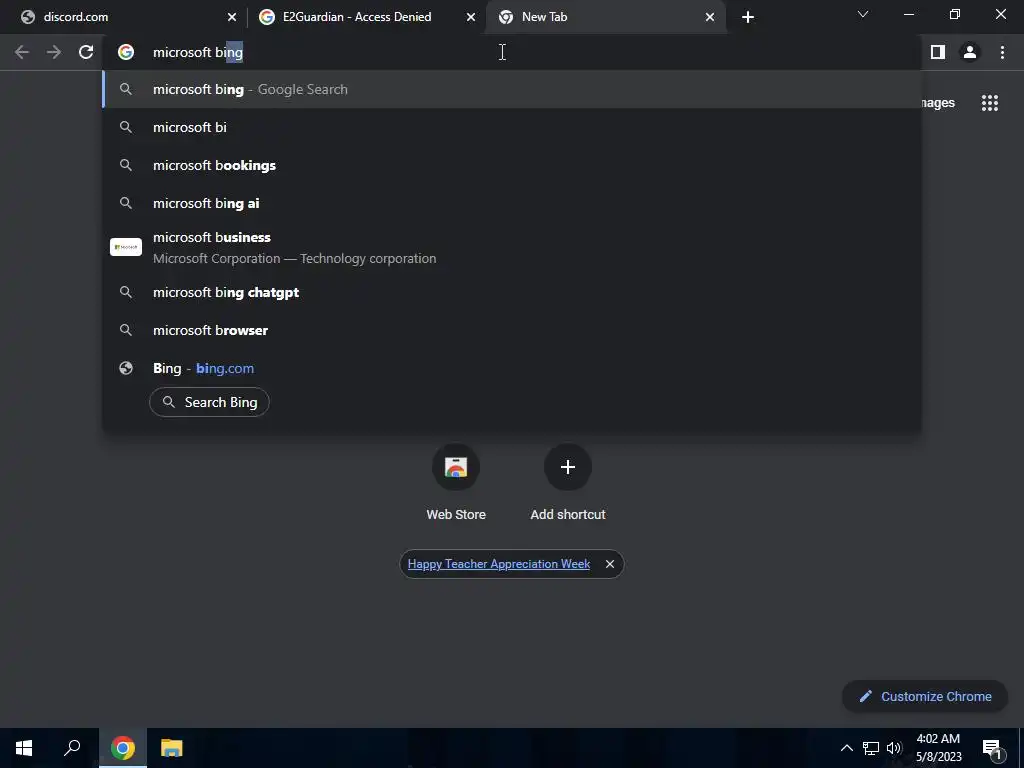Toggle the side panel icon
The image size is (1024, 768).
[x=938, y=52]
